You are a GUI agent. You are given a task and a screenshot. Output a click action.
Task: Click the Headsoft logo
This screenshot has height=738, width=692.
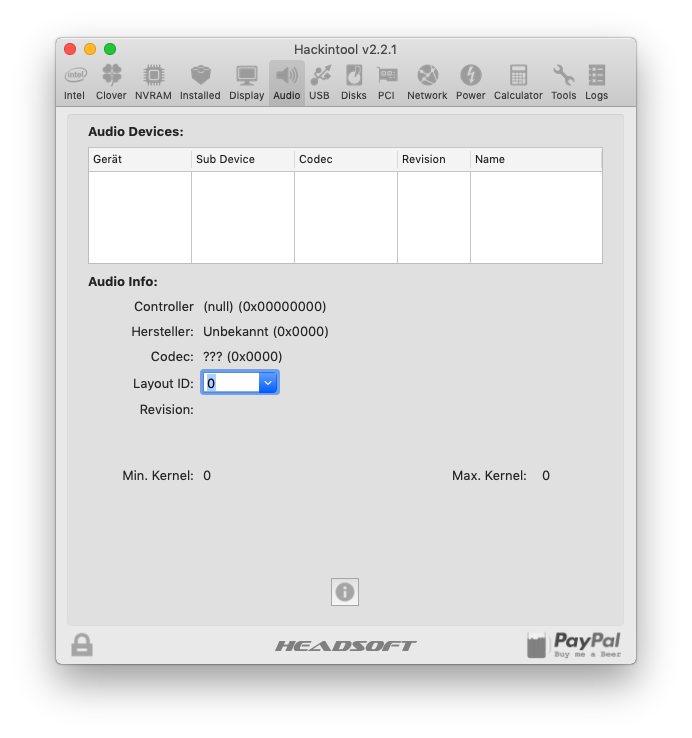[x=346, y=646]
